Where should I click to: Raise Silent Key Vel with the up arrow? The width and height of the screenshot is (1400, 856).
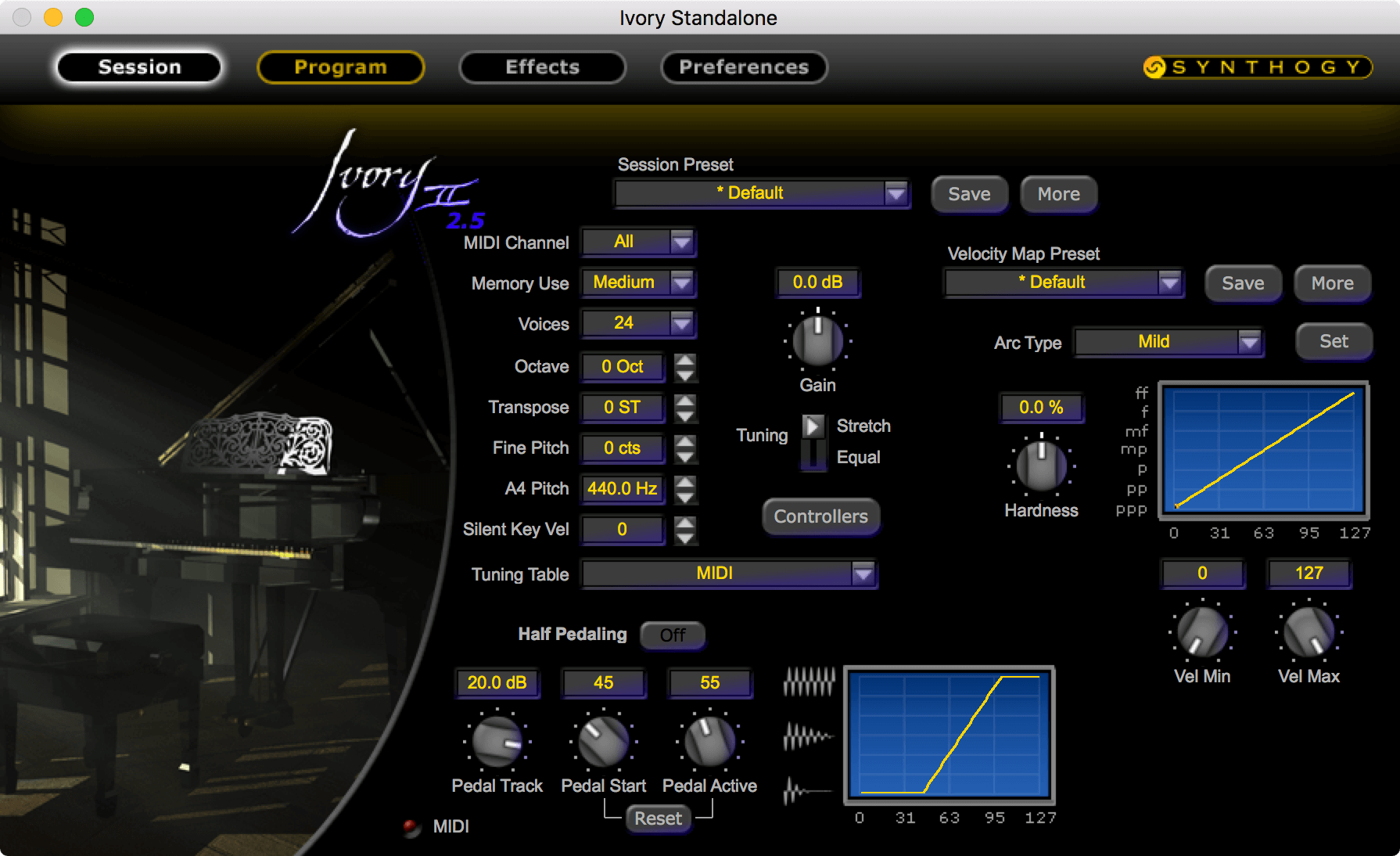685,523
